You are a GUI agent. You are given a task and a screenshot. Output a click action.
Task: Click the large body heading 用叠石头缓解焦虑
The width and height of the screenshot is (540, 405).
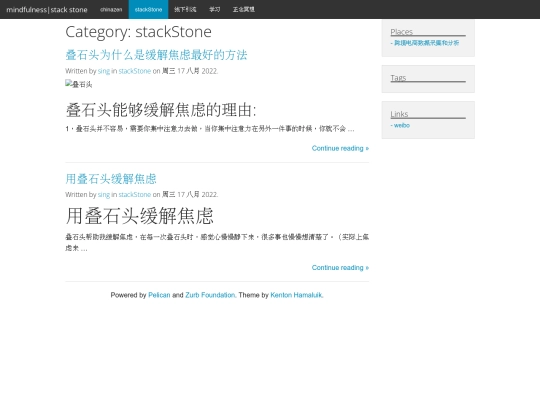139,216
